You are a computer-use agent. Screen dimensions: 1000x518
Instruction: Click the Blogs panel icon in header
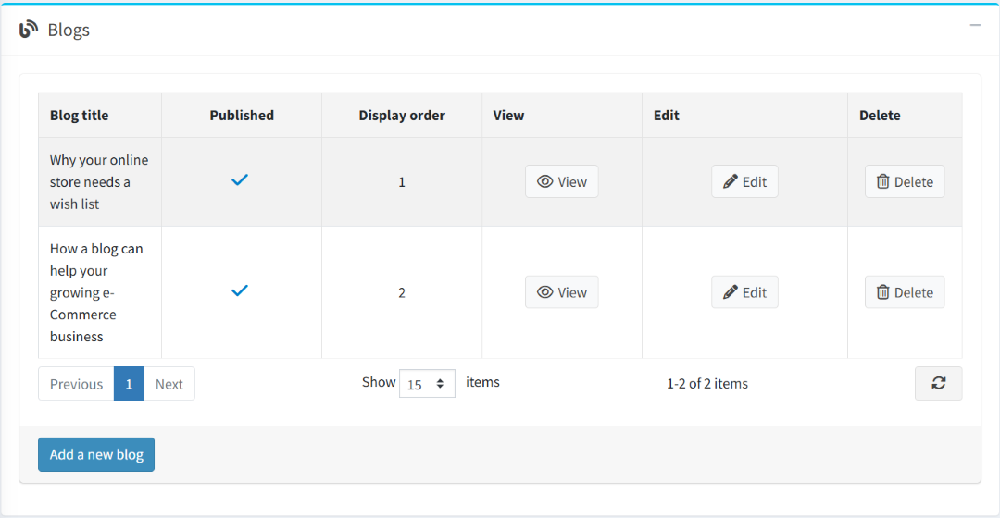(28, 29)
